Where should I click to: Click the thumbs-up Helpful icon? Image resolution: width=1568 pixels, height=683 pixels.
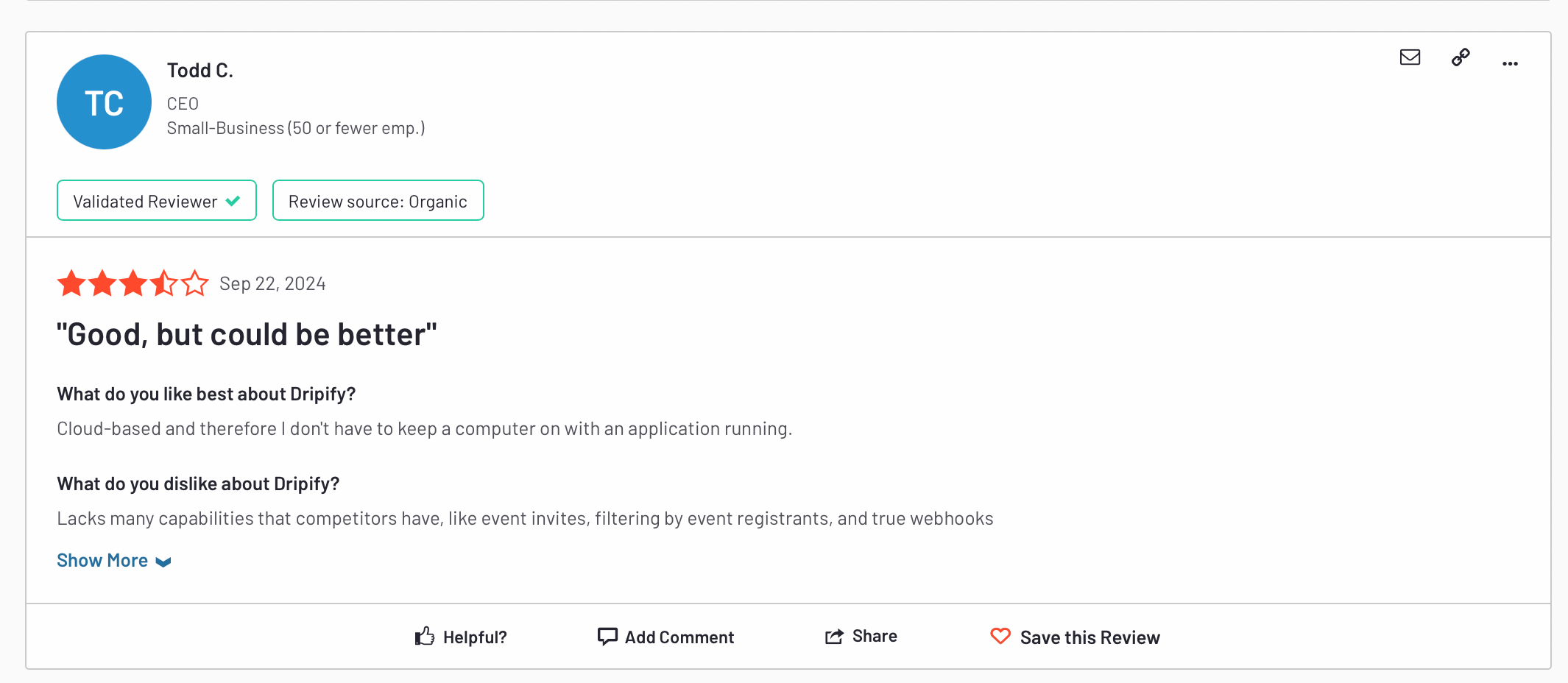(424, 637)
